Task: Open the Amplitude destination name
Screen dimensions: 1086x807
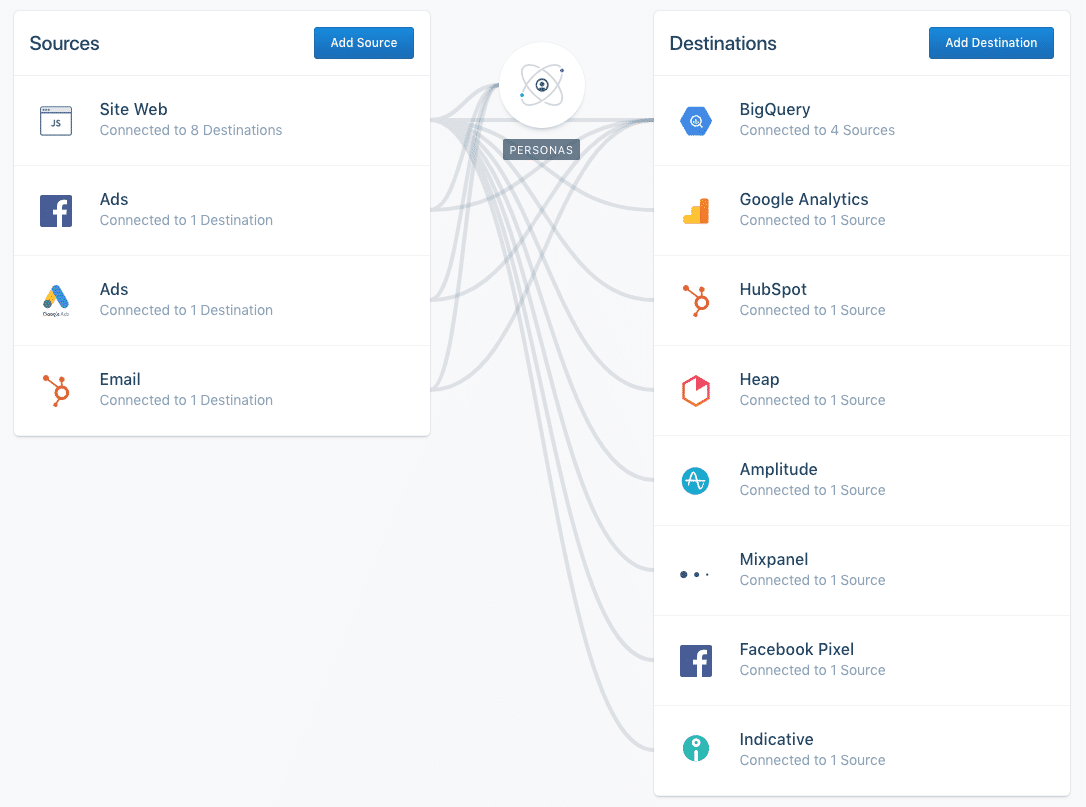Action: (778, 470)
